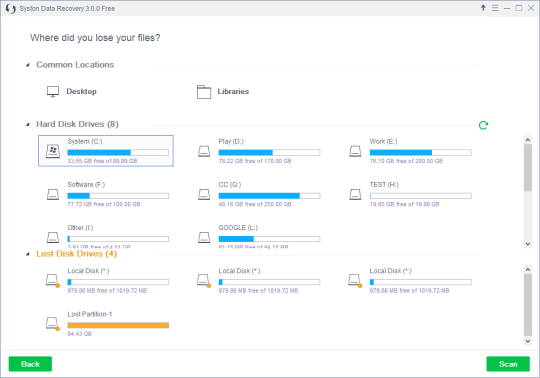Image resolution: width=540 pixels, height=378 pixels.
Task: Select the System (C:) Windows drive icon
Action: [53, 151]
